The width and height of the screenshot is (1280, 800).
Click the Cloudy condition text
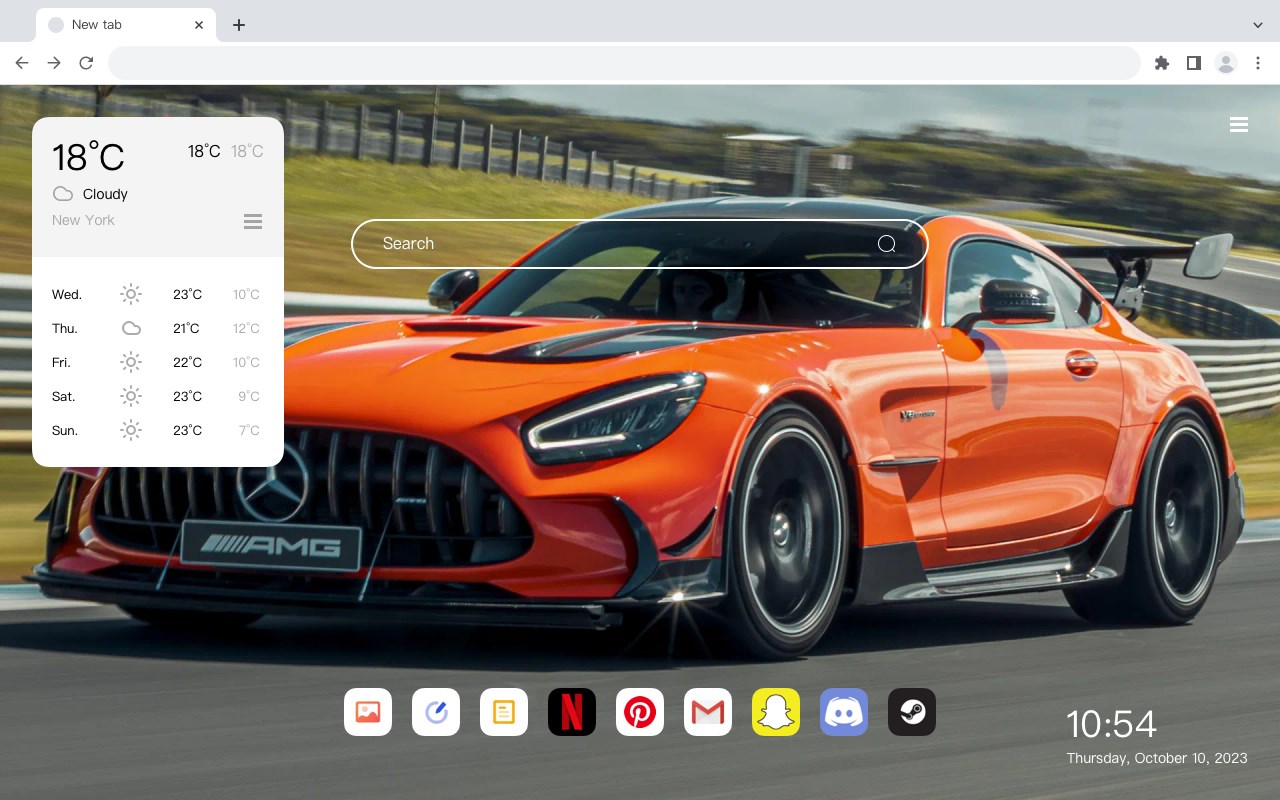tap(105, 194)
